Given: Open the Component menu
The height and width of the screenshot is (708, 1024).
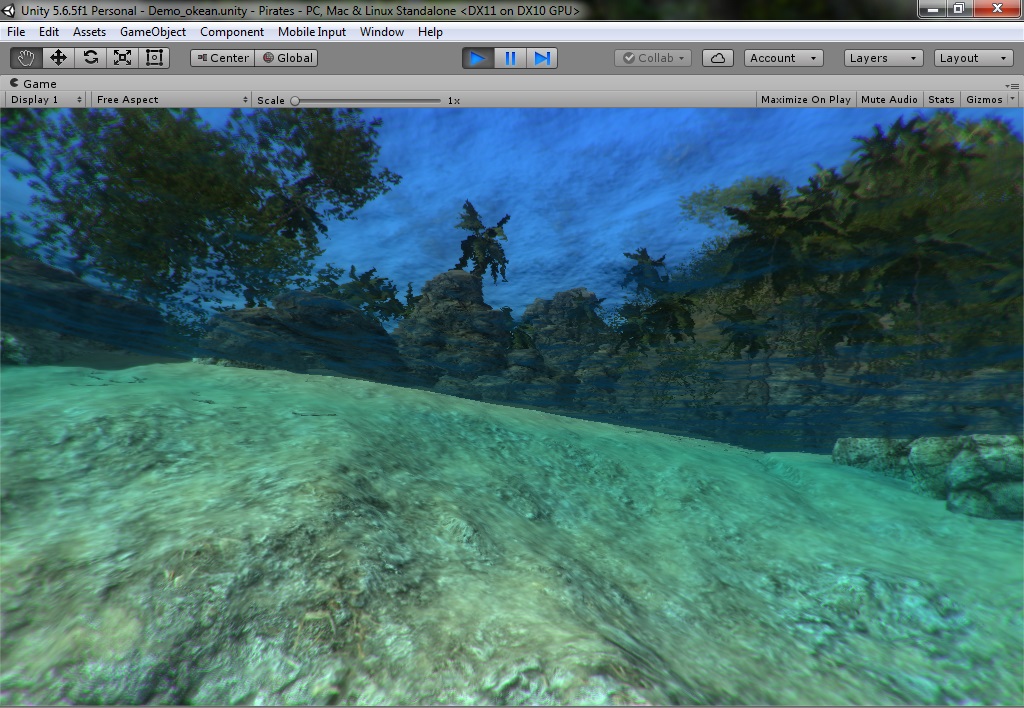Looking at the screenshot, I should pyautogui.click(x=232, y=32).
